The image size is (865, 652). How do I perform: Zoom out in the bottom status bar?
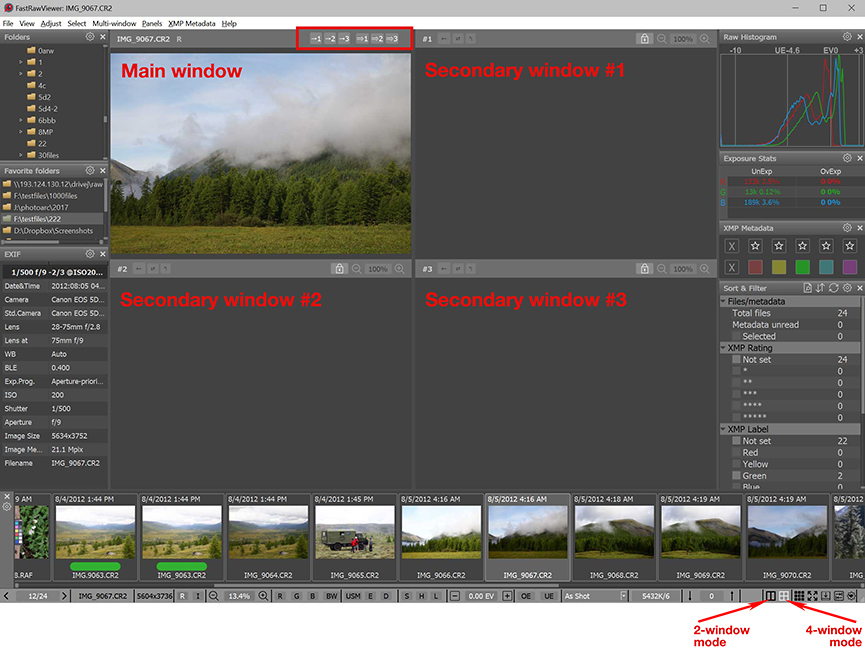click(x=214, y=596)
